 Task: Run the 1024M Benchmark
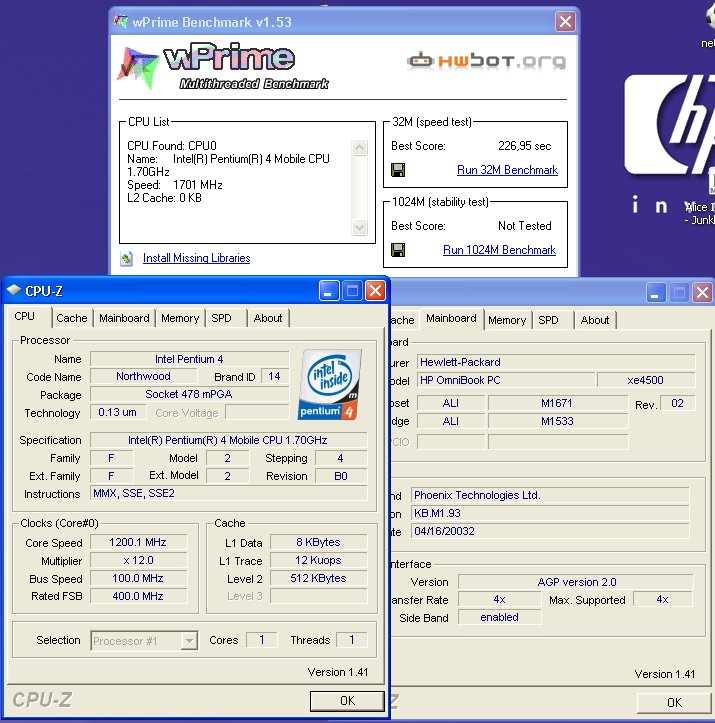[499, 250]
